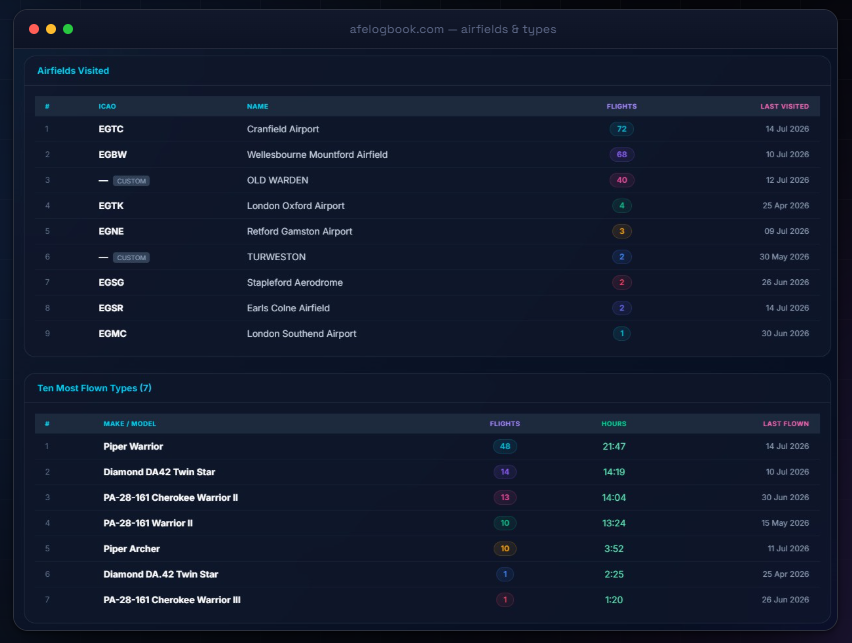Select the London Oxford Airport row
Image resolution: width=852 pixels, height=643 pixels.
(427, 206)
